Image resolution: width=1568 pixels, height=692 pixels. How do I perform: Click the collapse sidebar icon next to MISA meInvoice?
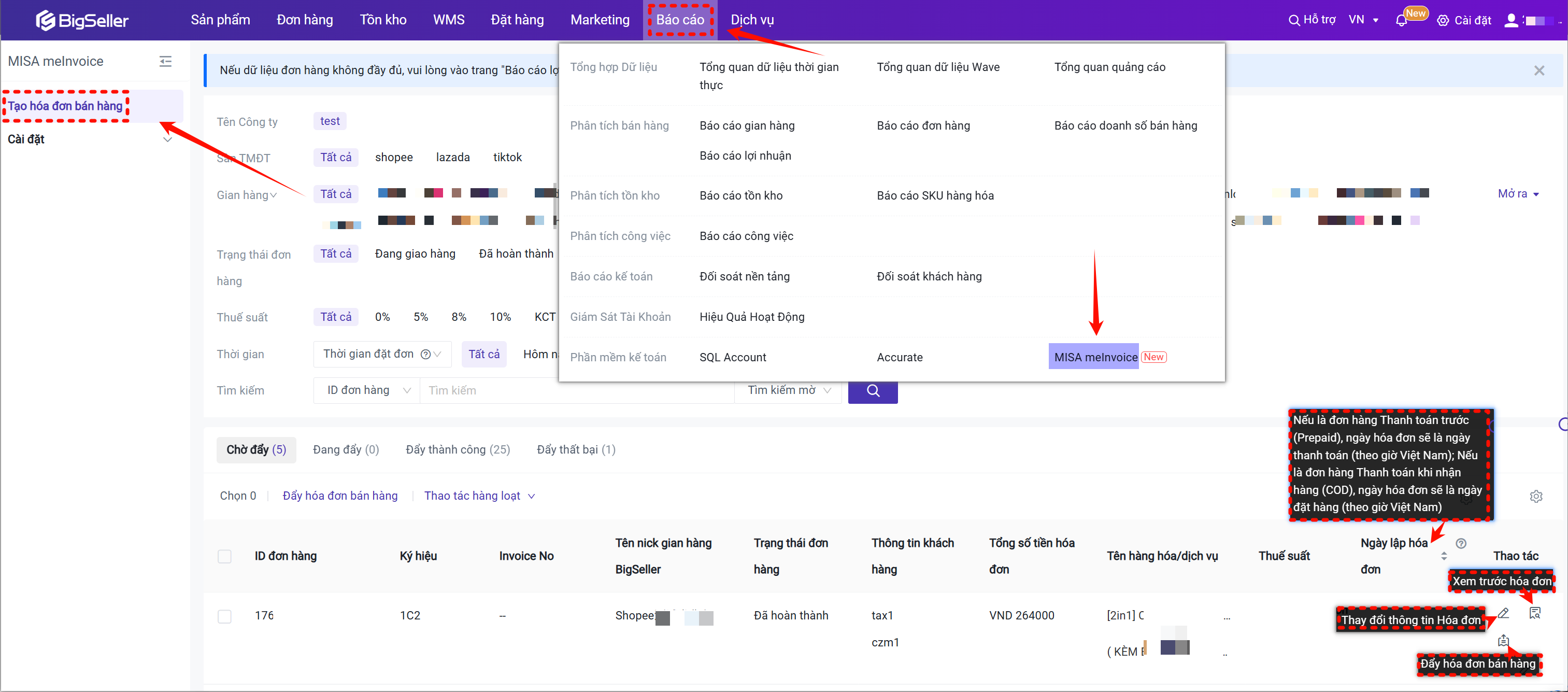pyautogui.click(x=165, y=62)
